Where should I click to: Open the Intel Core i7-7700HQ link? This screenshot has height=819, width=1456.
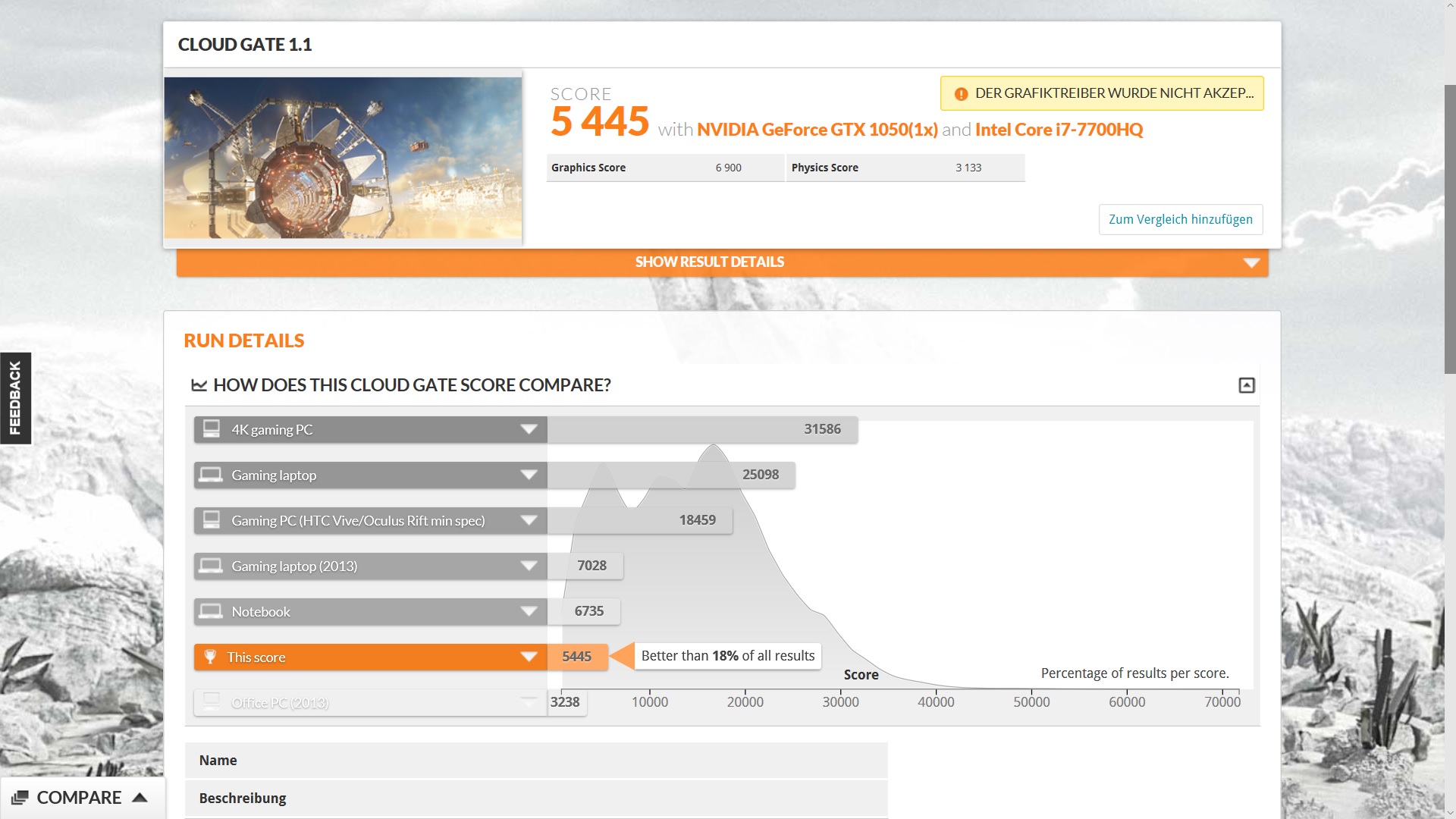[x=1059, y=130]
